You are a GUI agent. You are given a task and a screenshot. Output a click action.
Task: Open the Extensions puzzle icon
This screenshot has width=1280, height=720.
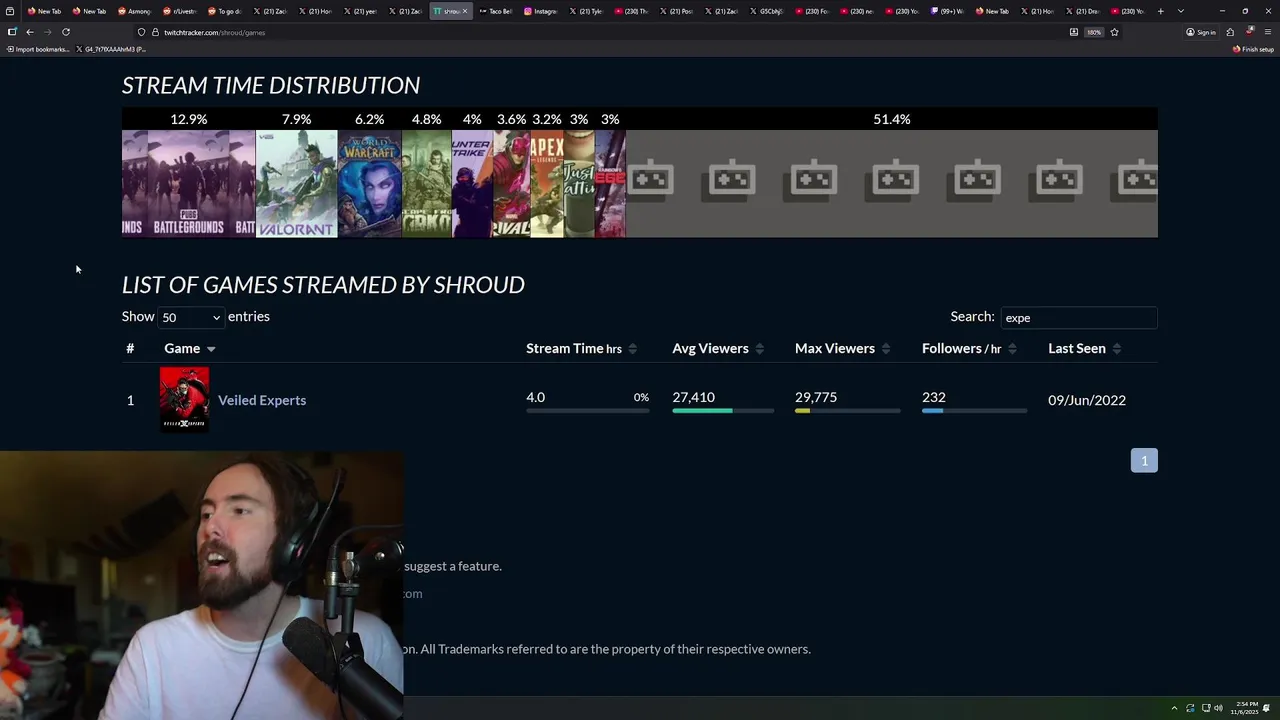click(1230, 32)
